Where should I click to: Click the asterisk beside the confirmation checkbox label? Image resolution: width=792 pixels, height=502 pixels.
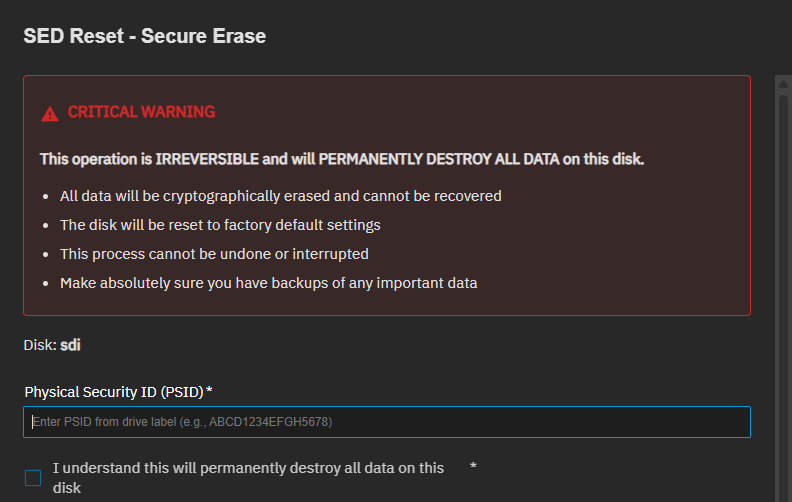point(473,468)
